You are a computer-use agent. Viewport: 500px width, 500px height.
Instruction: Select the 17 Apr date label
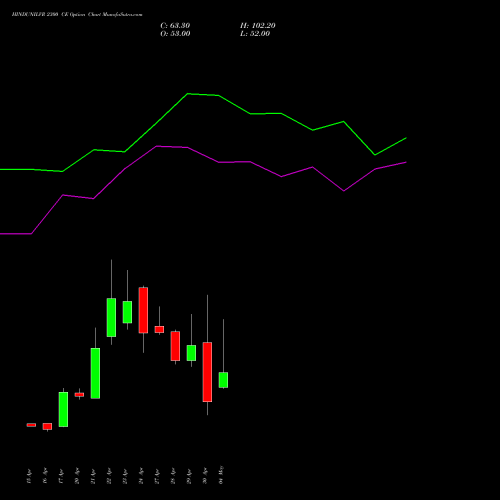(x=61, y=477)
